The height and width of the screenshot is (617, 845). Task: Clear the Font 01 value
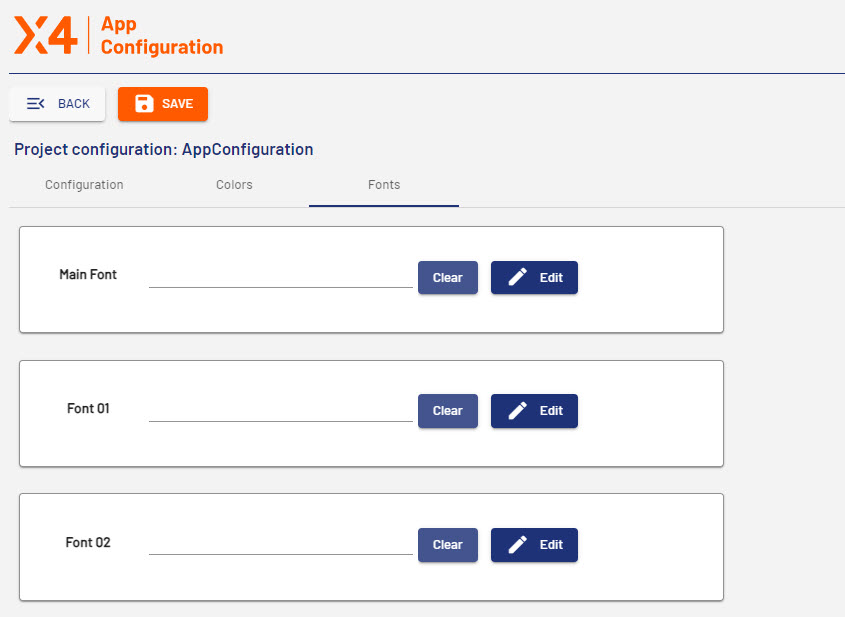coord(447,411)
